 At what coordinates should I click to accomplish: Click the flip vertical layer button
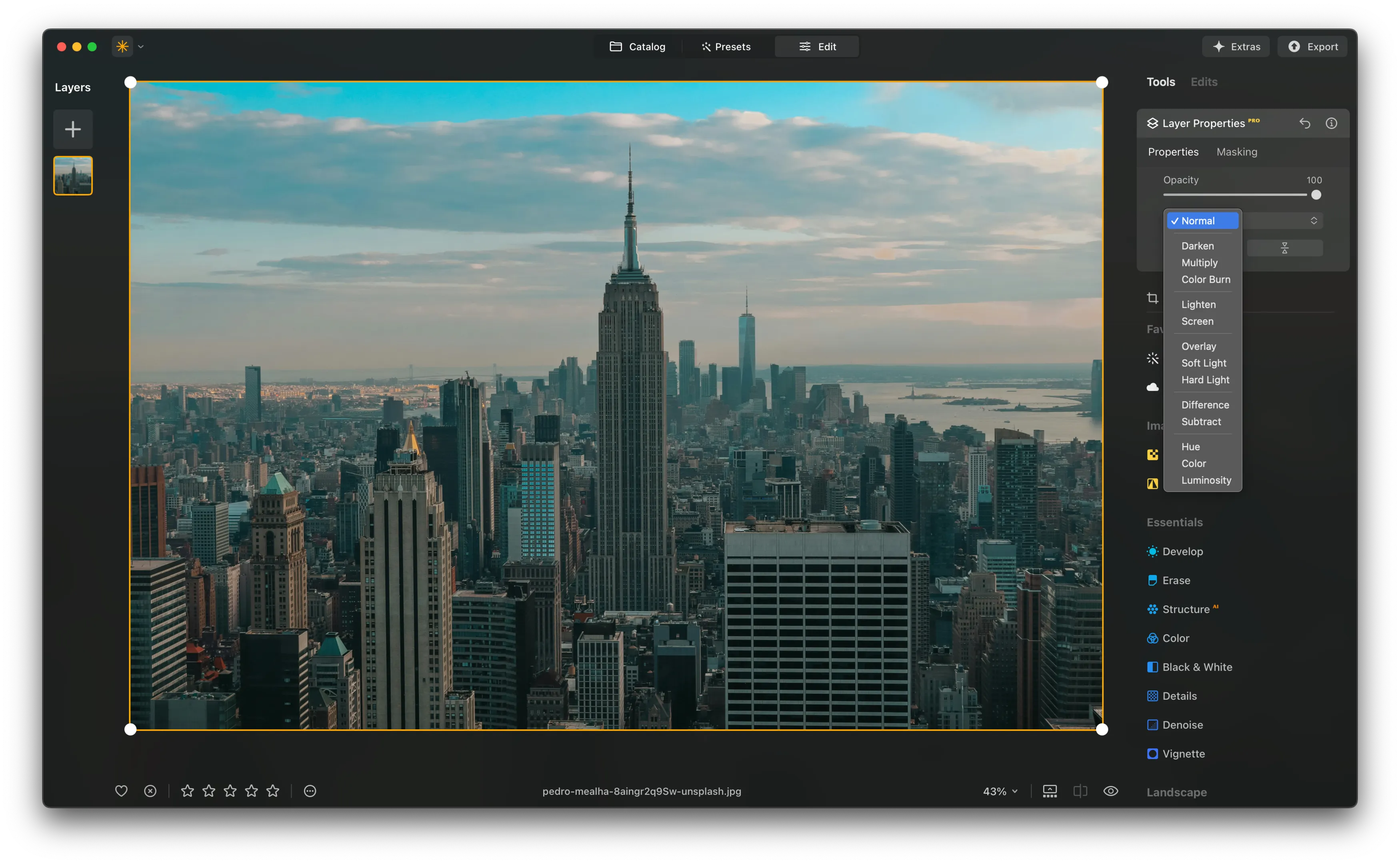coord(1284,248)
